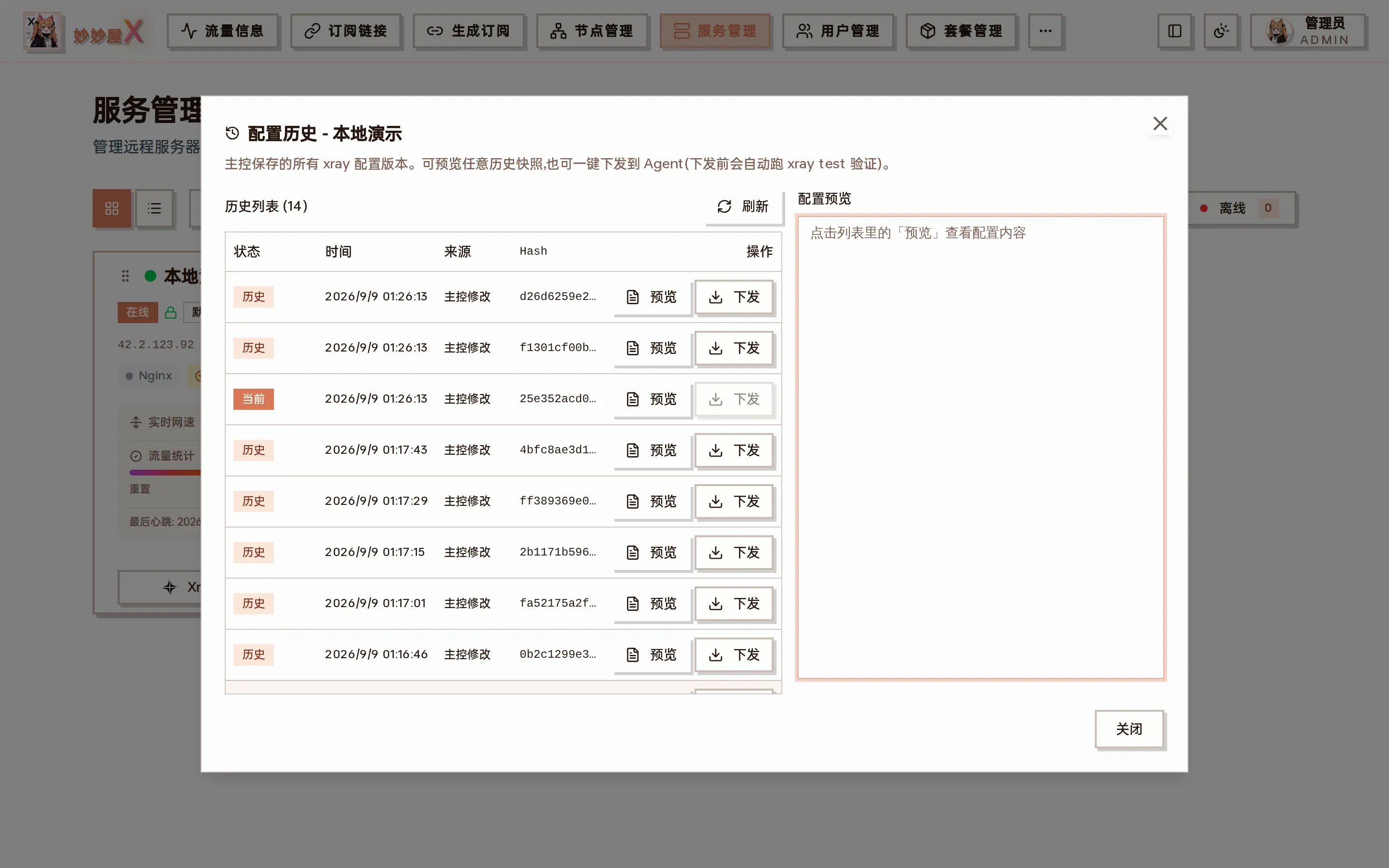Refresh the history list
The height and width of the screenshot is (868, 1389).
(743, 207)
